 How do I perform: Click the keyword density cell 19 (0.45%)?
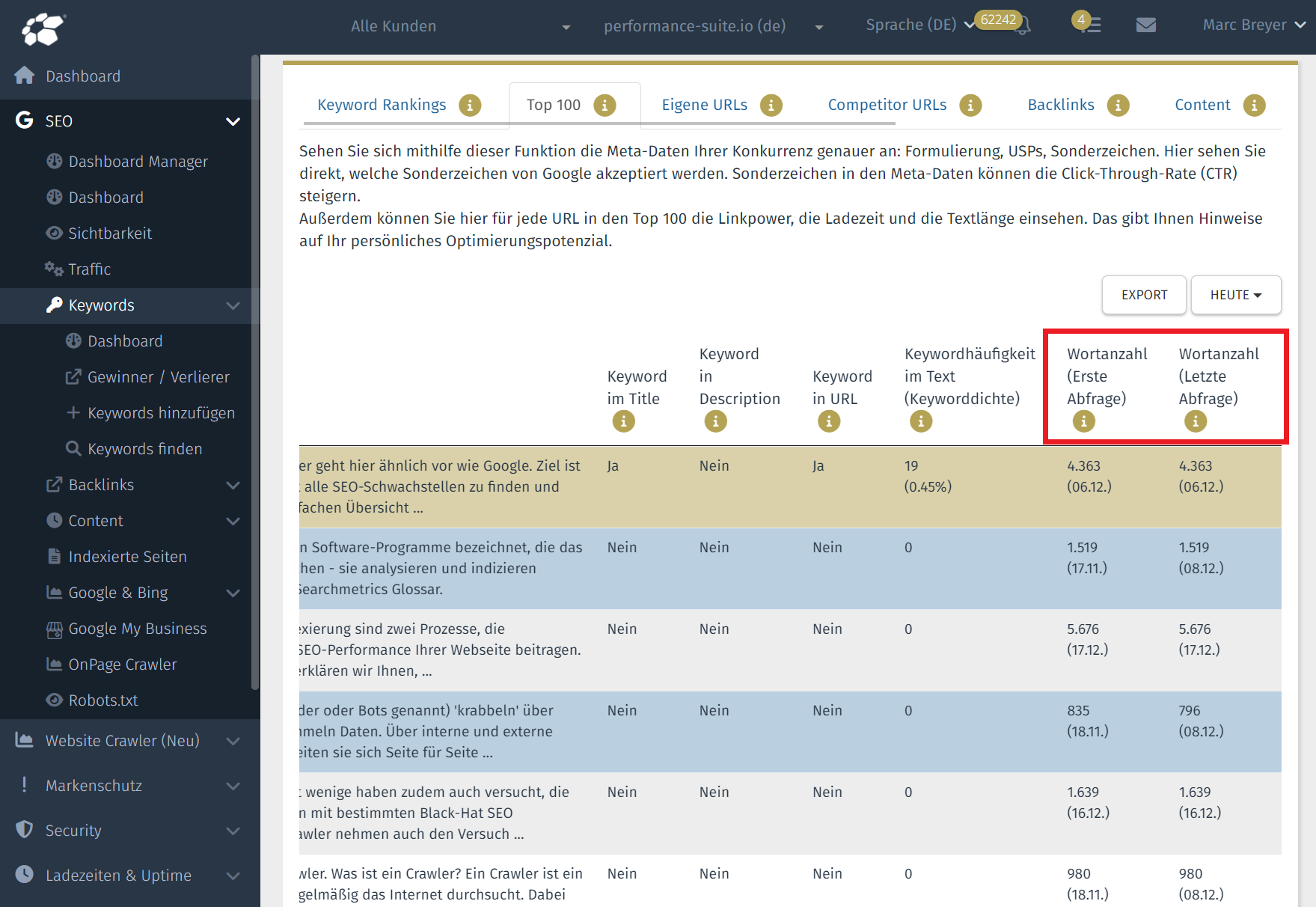click(928, 476)
